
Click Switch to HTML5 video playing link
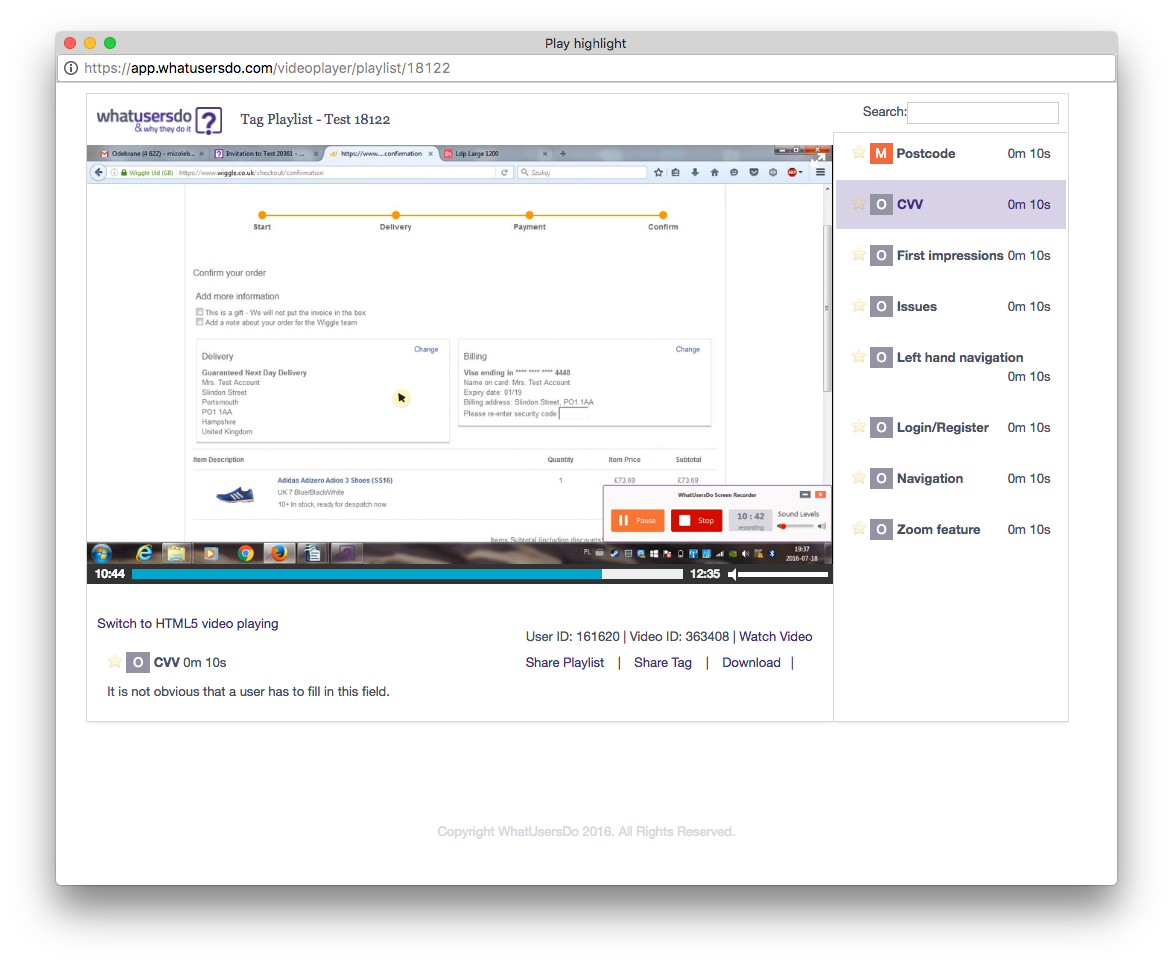(188, 623)
